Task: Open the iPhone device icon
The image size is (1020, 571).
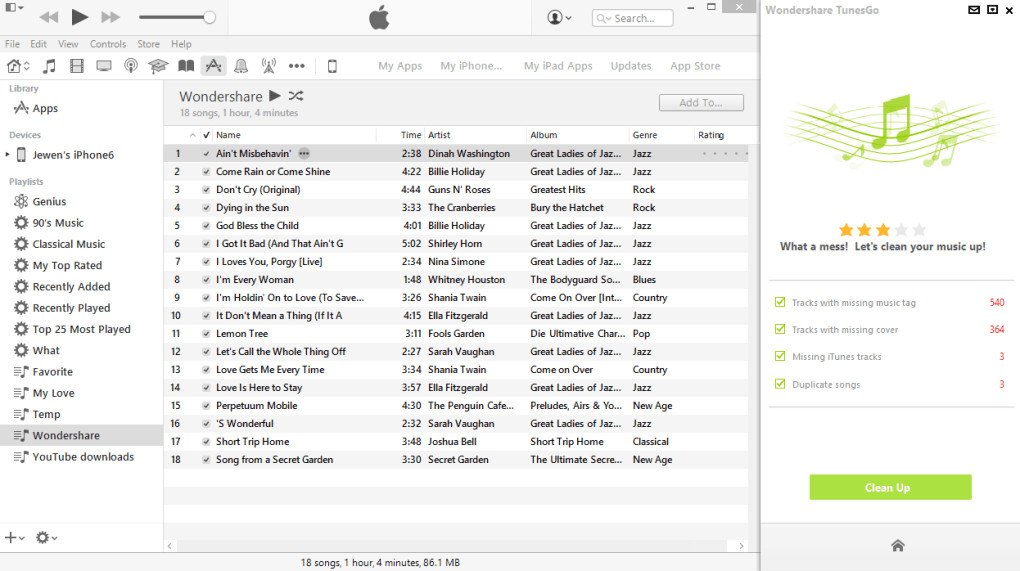Action: (332, 66)
